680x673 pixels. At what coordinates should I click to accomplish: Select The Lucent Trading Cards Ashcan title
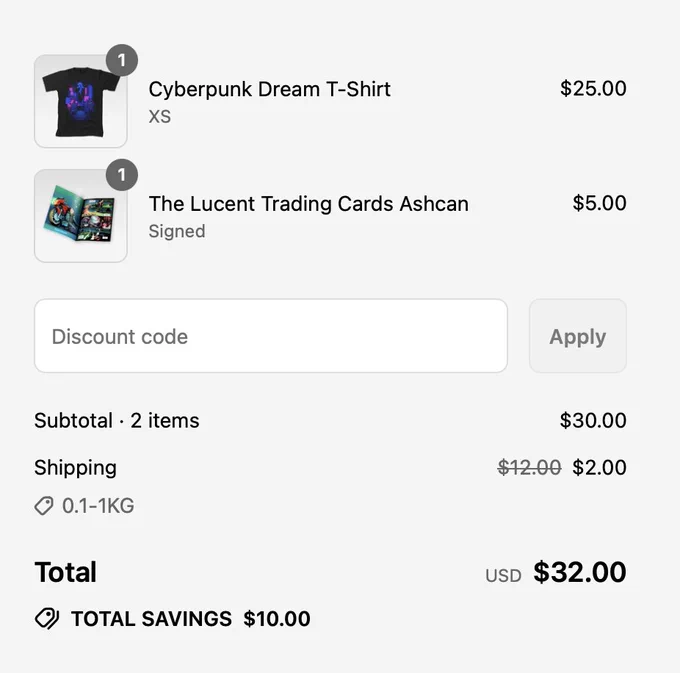point(309,204)
